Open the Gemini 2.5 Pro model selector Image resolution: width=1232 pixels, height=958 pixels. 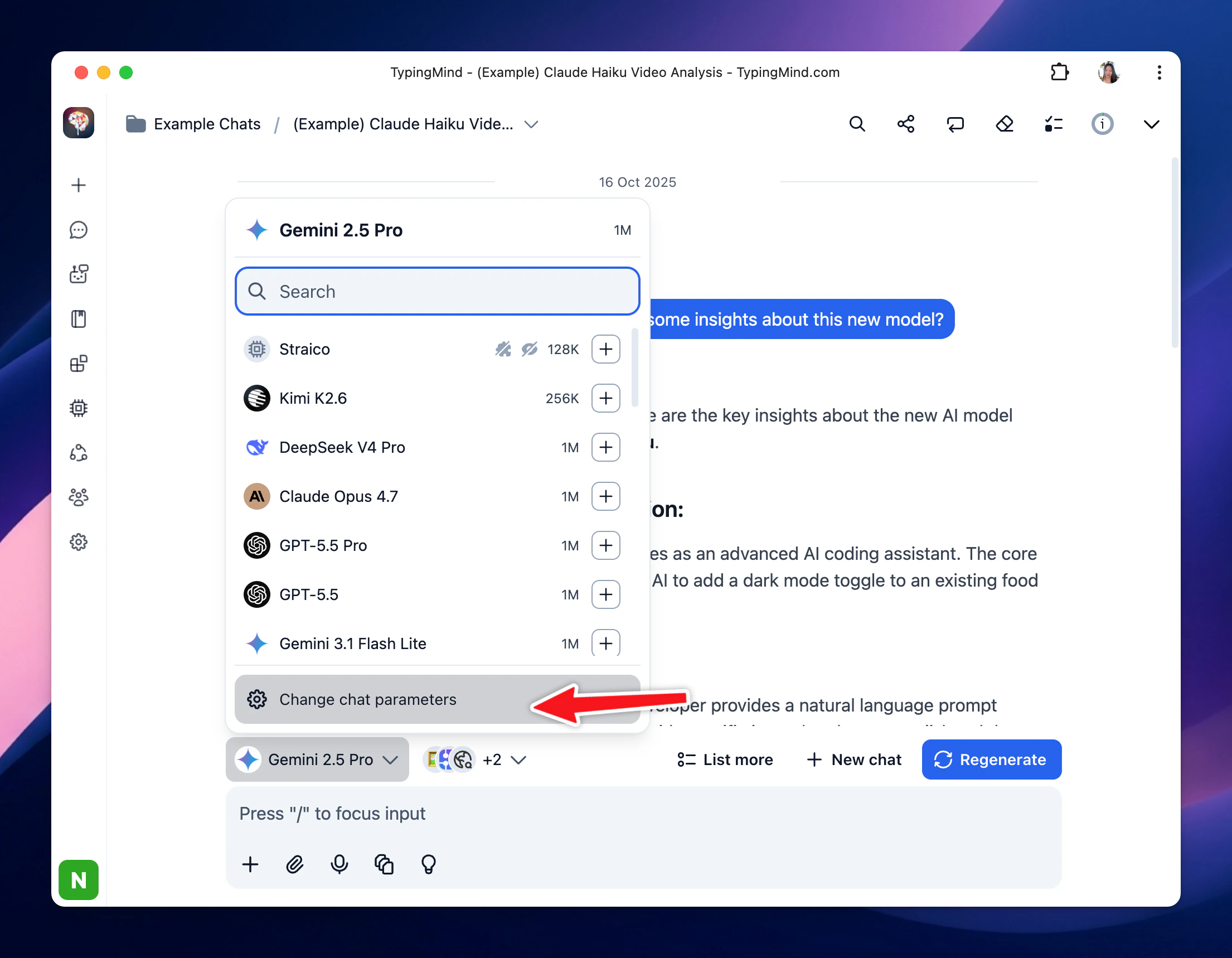317,759
